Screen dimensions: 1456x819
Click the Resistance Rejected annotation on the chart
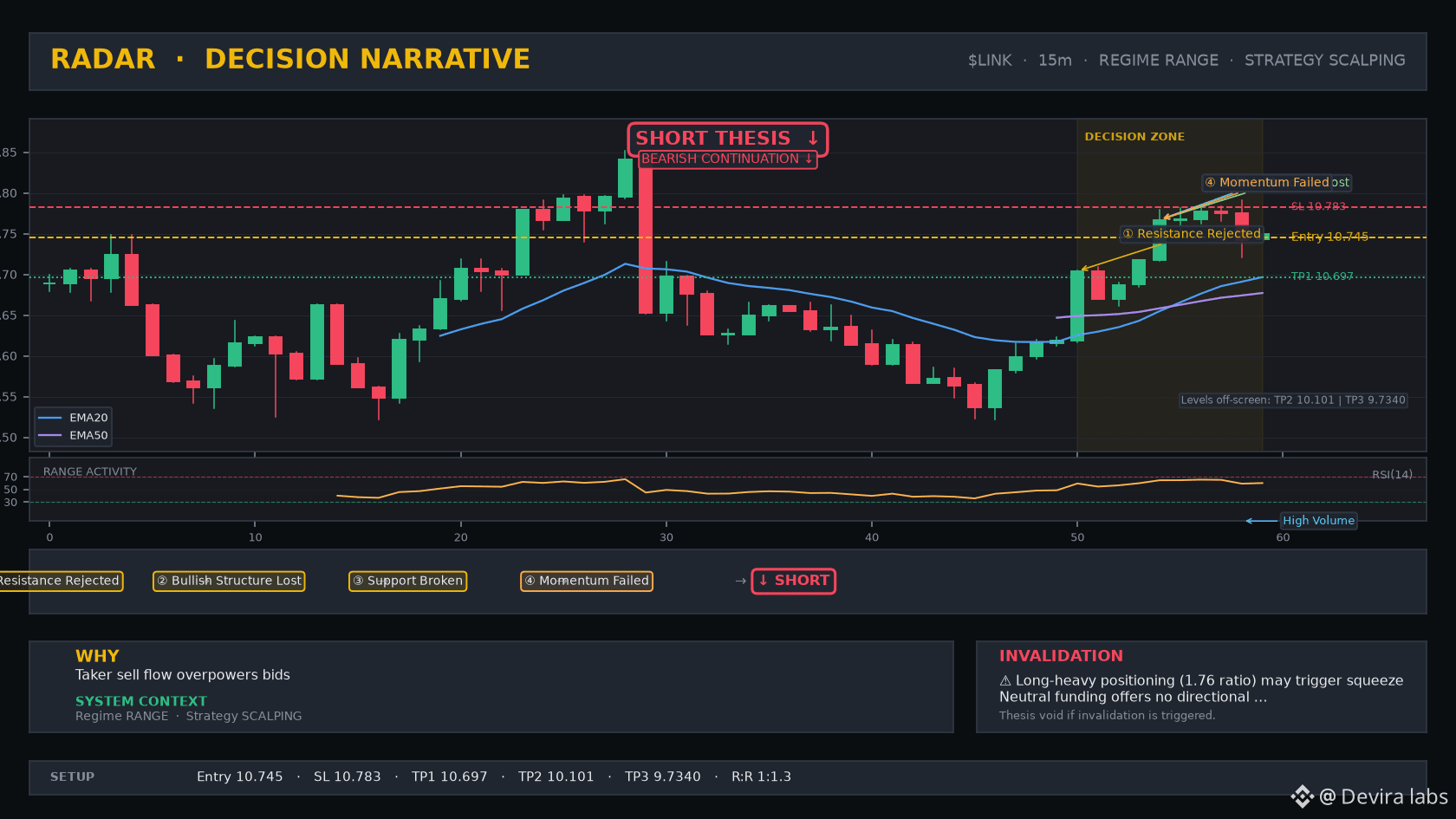1191,234
